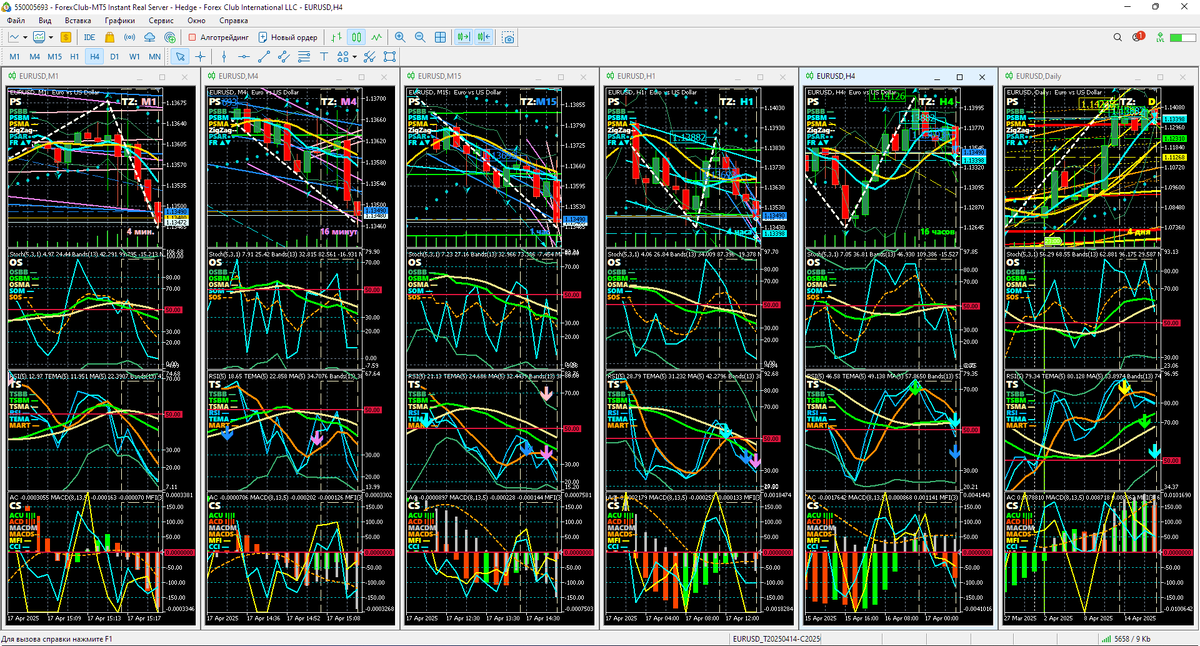Open the Сервис menu
This screenshot has width=1200, height=646.
click(x=160, y=20)
